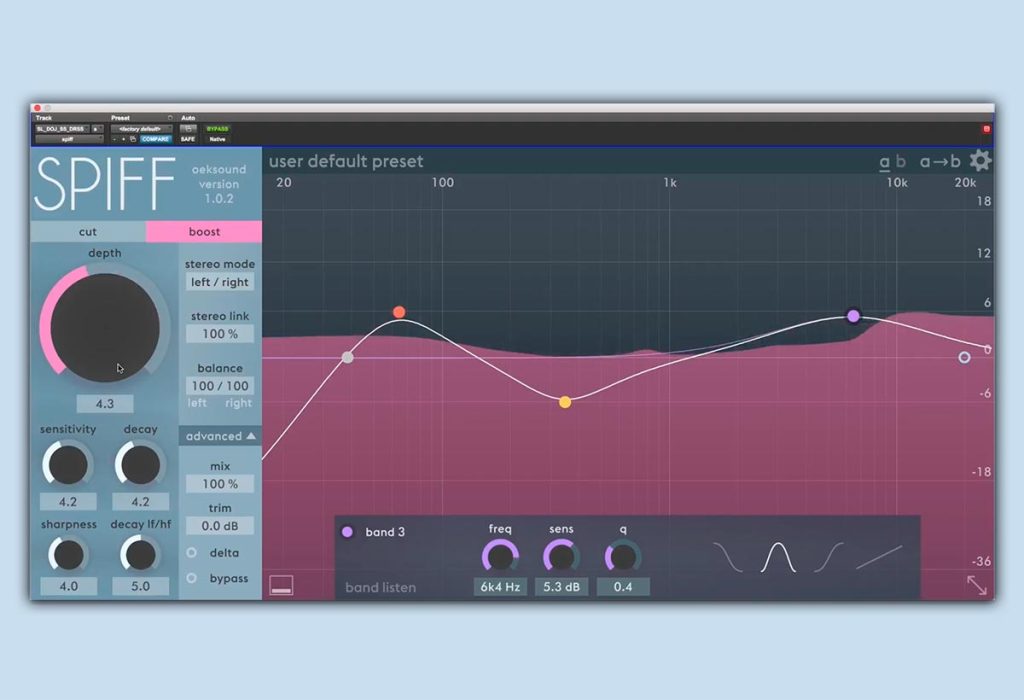The height and width of the screenshot is (700, 1024).
Task: Open the factory default preset dropdown
Action: 140,129
